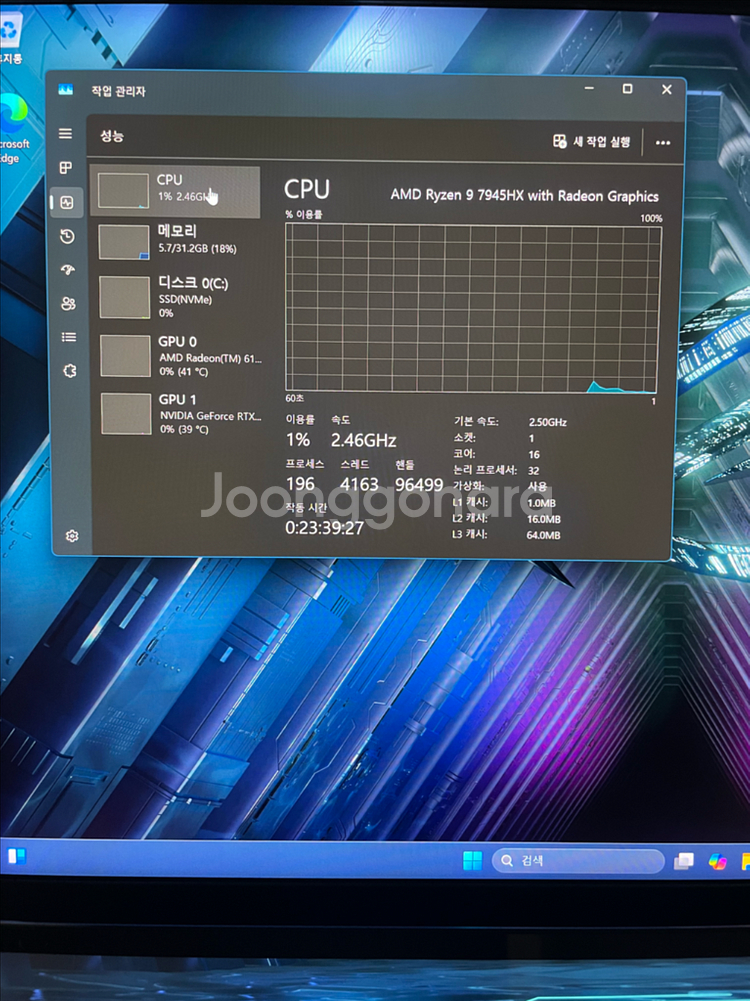Open the Users icon in sidebar
The image size is (750, 1001).
pos(68,304)
